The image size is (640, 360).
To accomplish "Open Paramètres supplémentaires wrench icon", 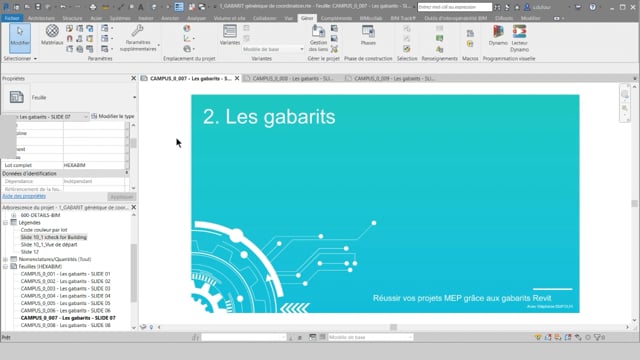I will 138,38.
